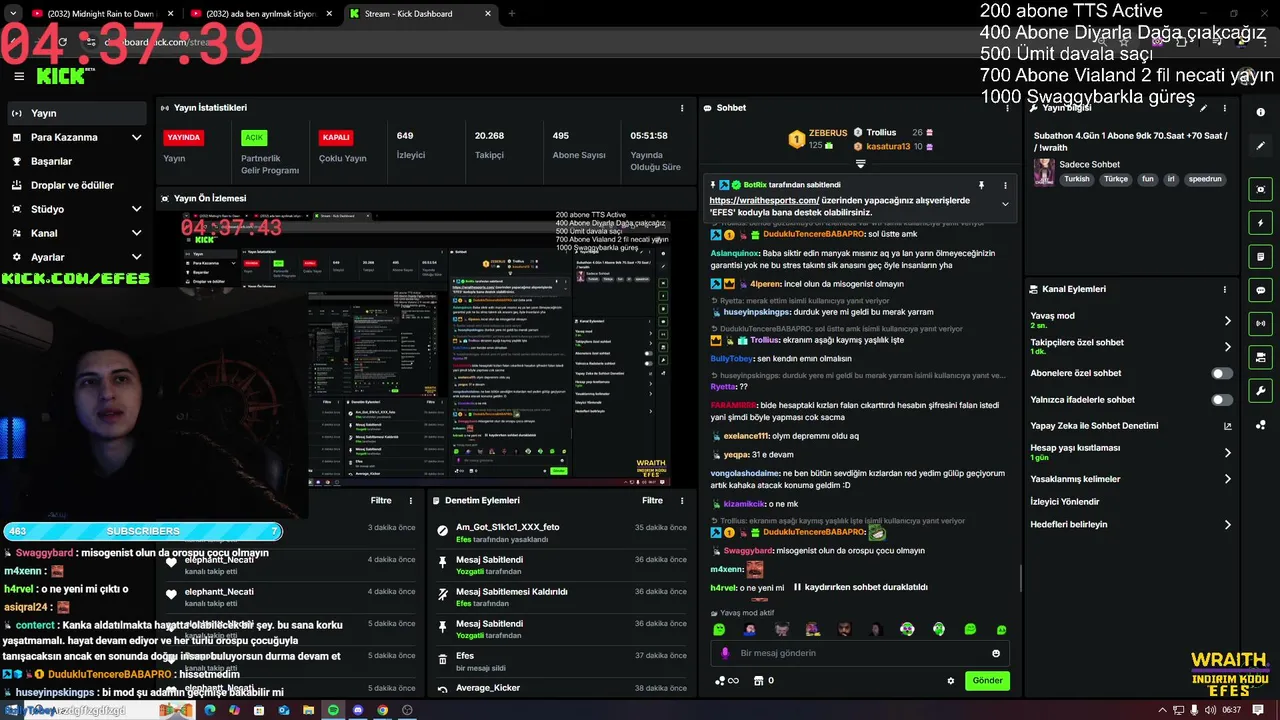
Task: Toggle the stream preview widget icon in right toolbar
Action: [x=1261, y=189]
